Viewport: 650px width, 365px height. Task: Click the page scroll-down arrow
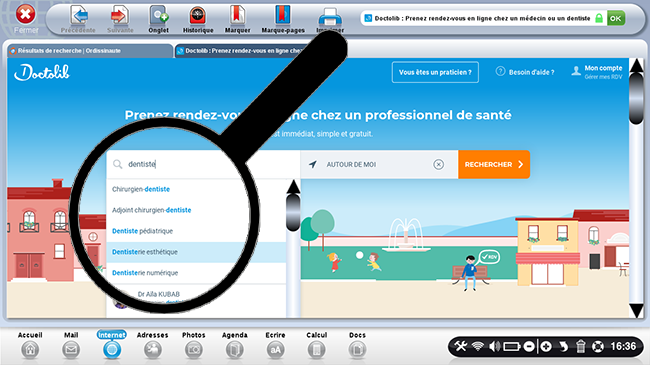[x=636, y=311]
